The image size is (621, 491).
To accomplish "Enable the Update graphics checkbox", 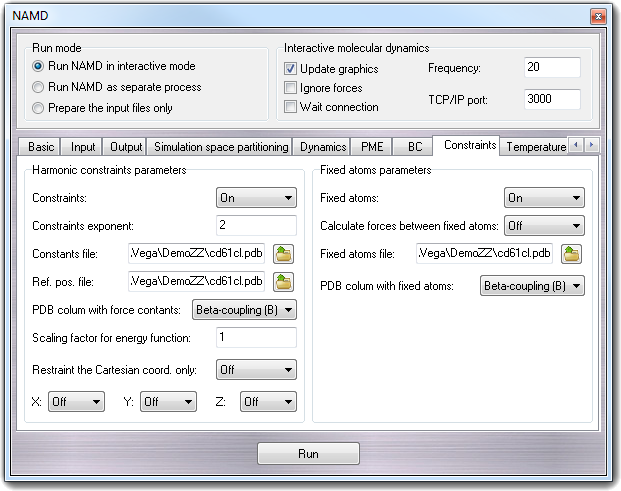I will (x=291, y=69).
